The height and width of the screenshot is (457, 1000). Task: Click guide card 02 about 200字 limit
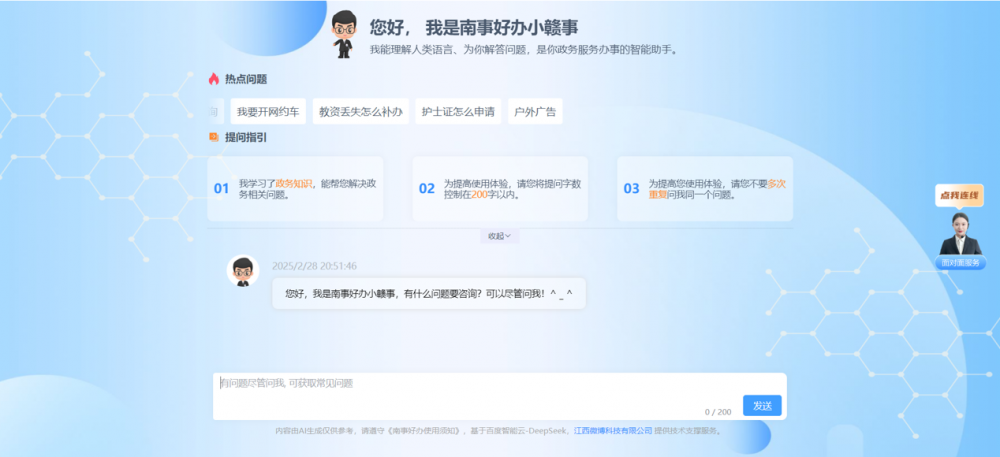click(x=500, y=189)
